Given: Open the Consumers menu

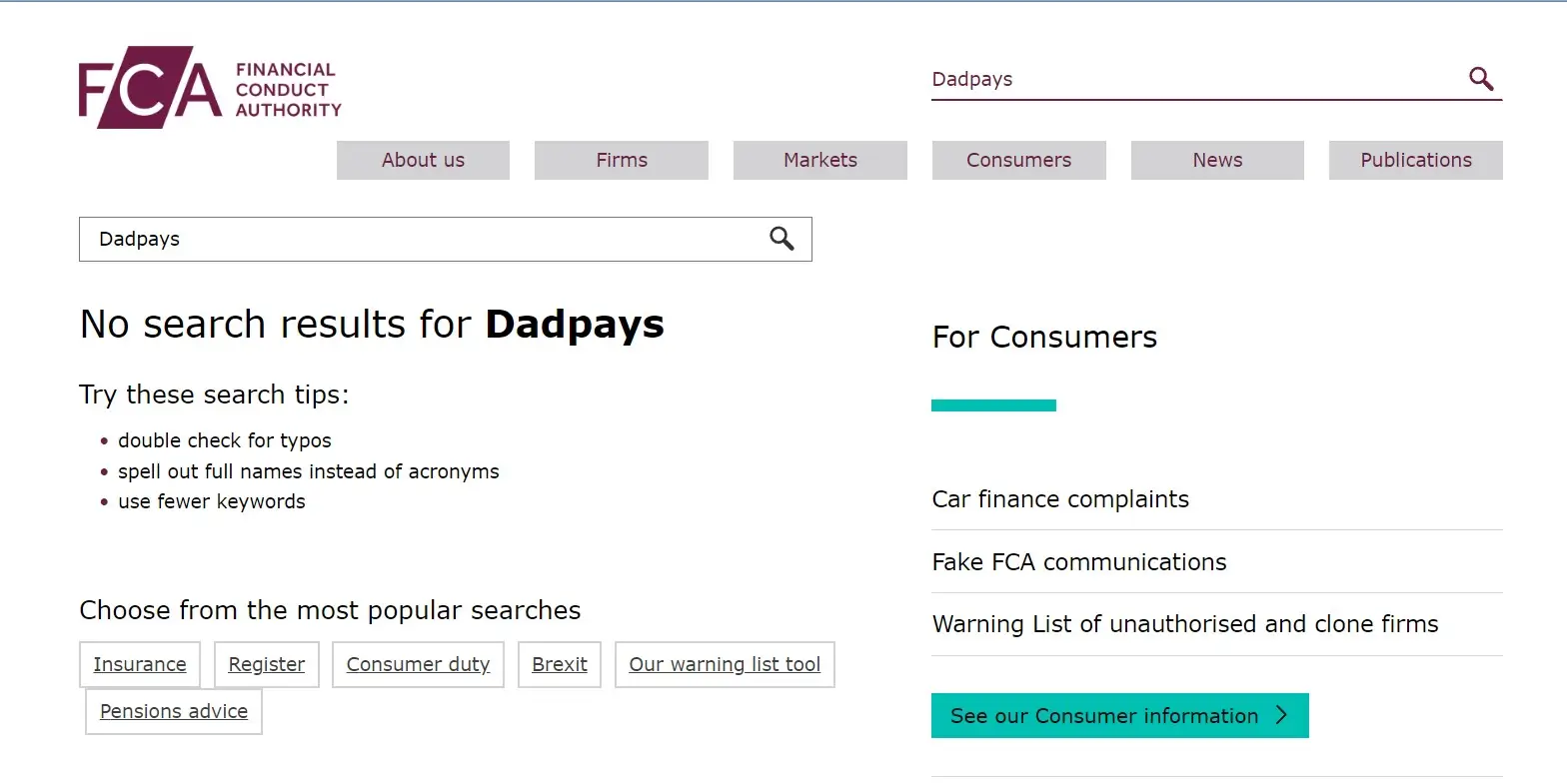Looking at the screenshot, I should point(1018,160).
